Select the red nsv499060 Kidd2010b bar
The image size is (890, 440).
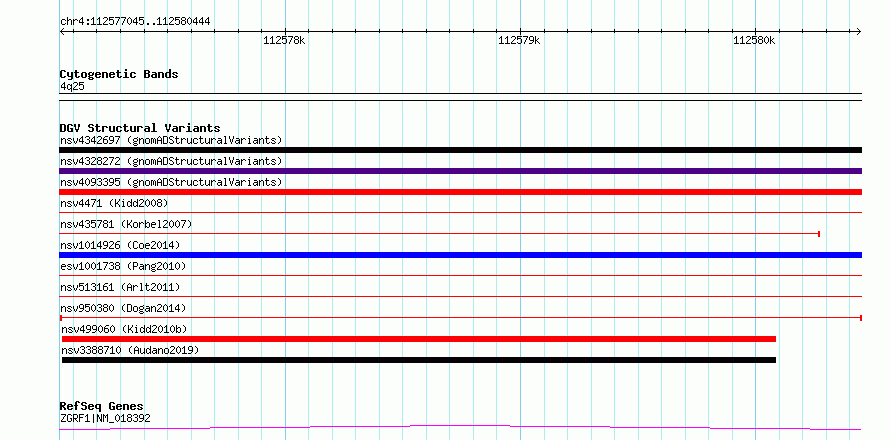tap(419, 339)
